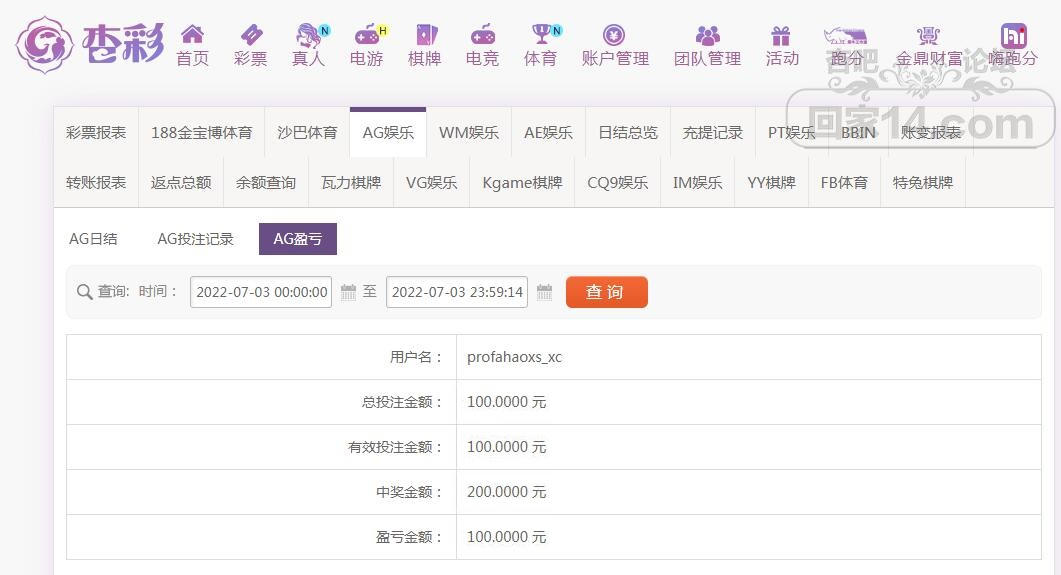Switch to the AG日结 sub-tab
Image resolution: width=1061 pixels, height=575 pixels.
[x=93, y=239]
